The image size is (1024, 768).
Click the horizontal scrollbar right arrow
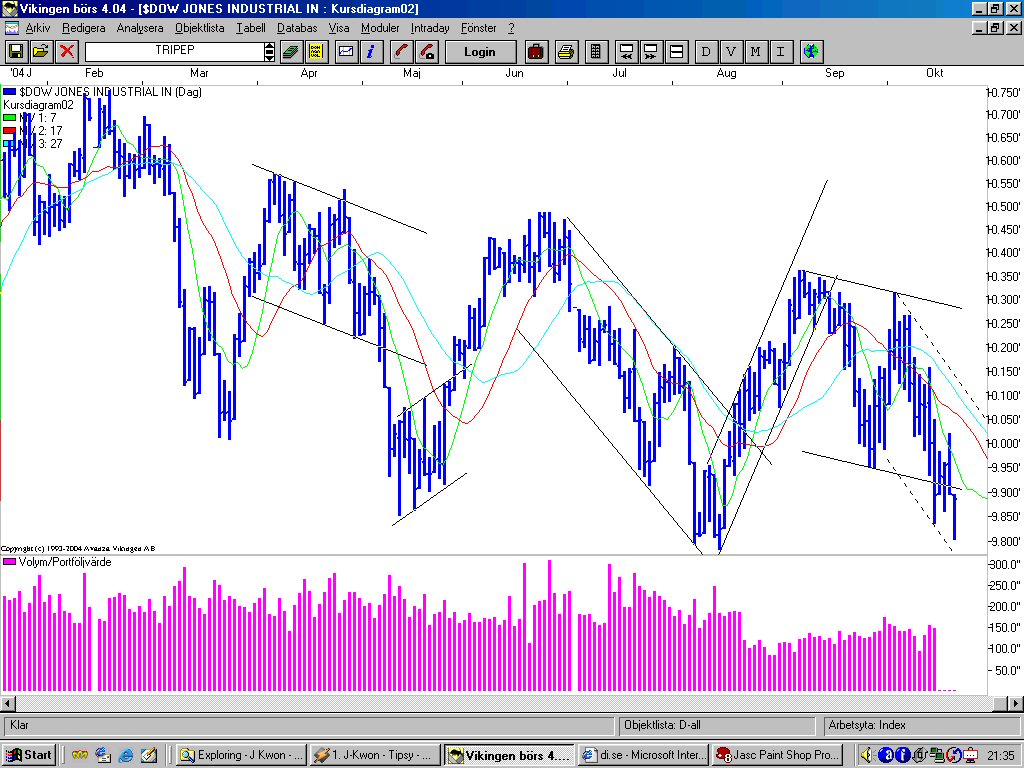tap(1016, 704)
